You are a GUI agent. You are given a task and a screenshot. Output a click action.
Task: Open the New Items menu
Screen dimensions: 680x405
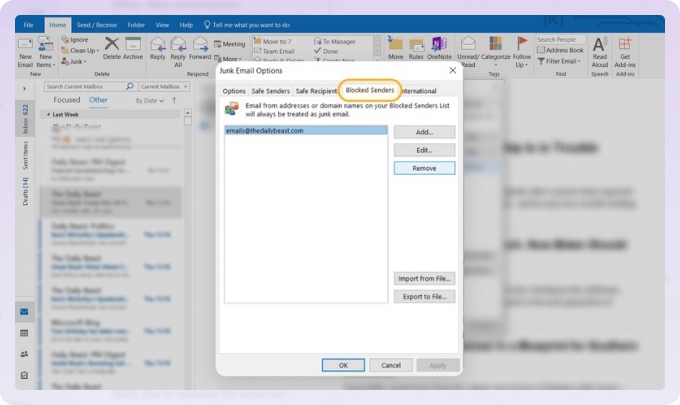tap(45, 52)
